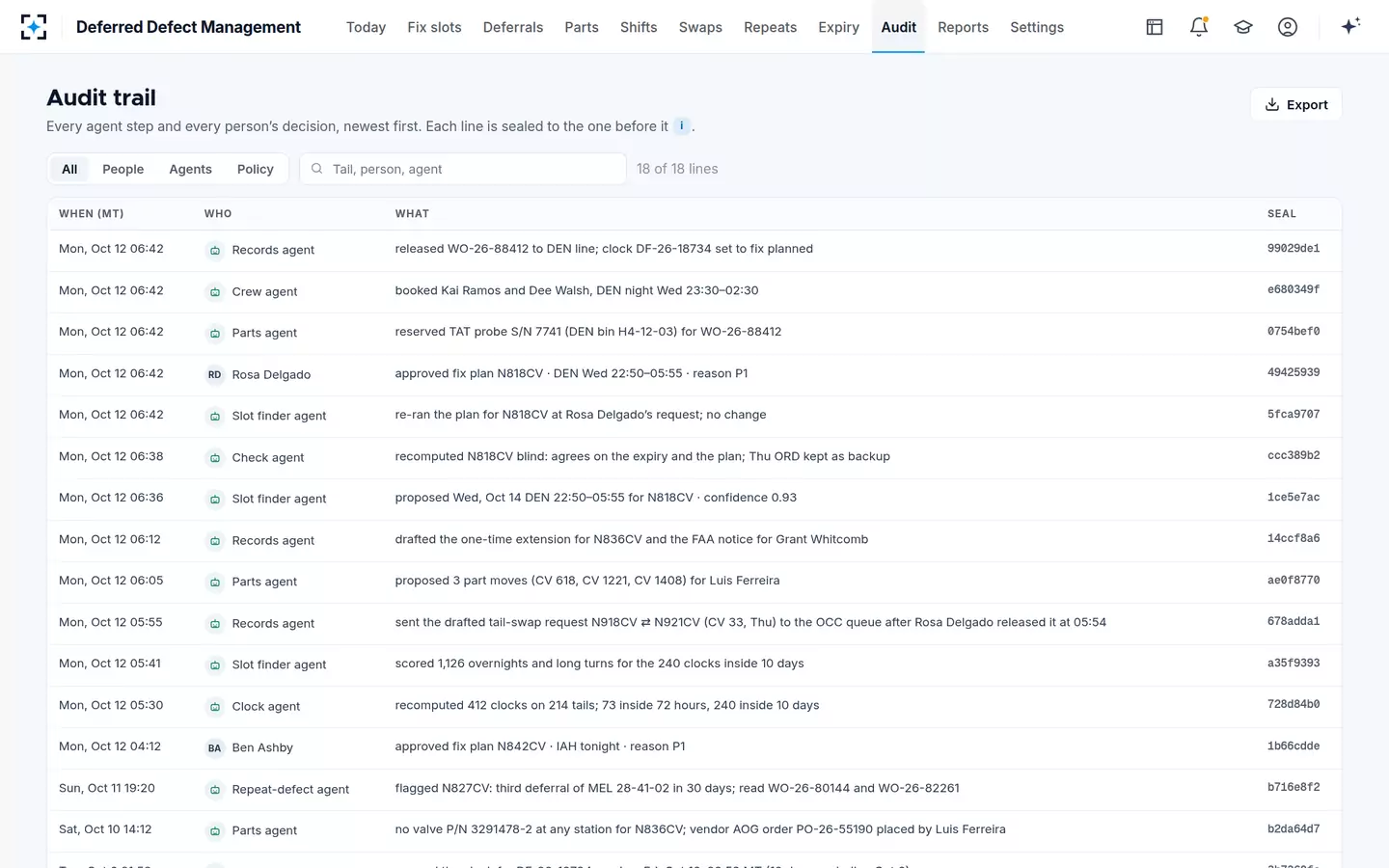Open the graduation cap training icon
Screen dimensions: 1389x868
point(1243,27)
